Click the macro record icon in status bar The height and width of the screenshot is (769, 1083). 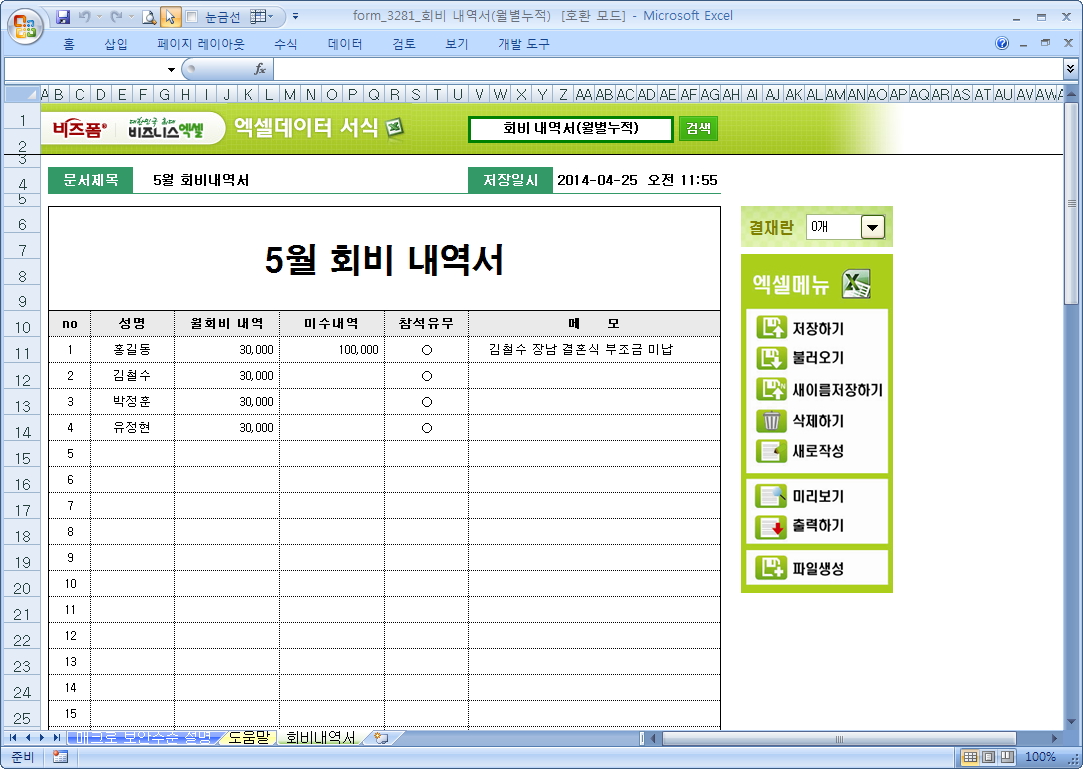[x=60, y=757]
